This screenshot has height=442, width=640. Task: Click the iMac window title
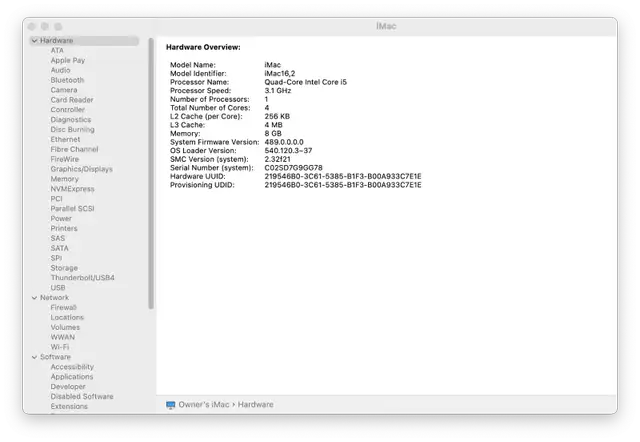coord(386,26)
